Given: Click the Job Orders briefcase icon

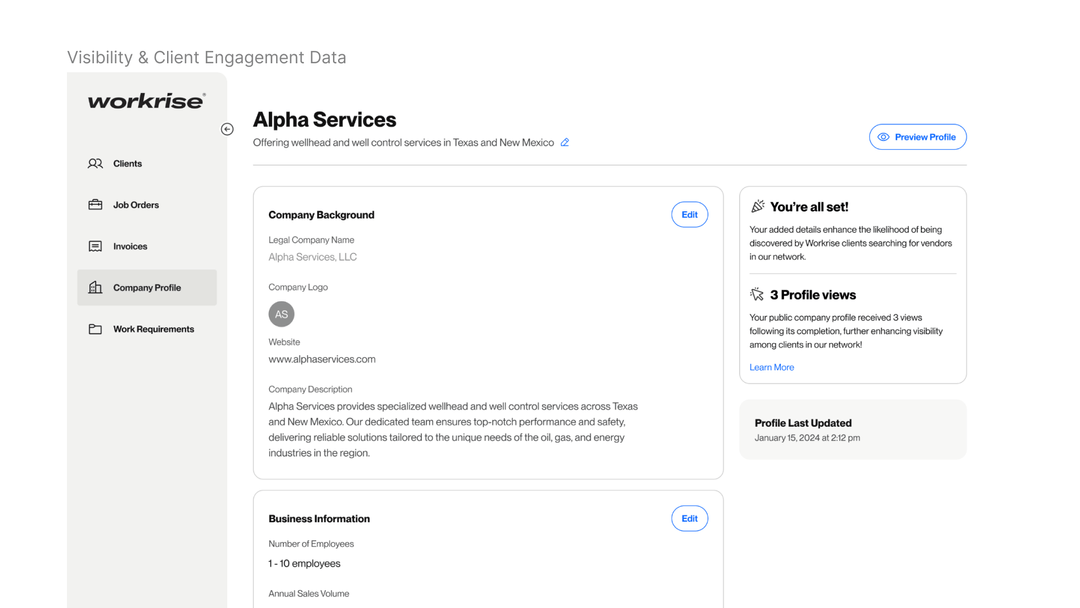Looking at the screenshot, I should click(95, 205).
